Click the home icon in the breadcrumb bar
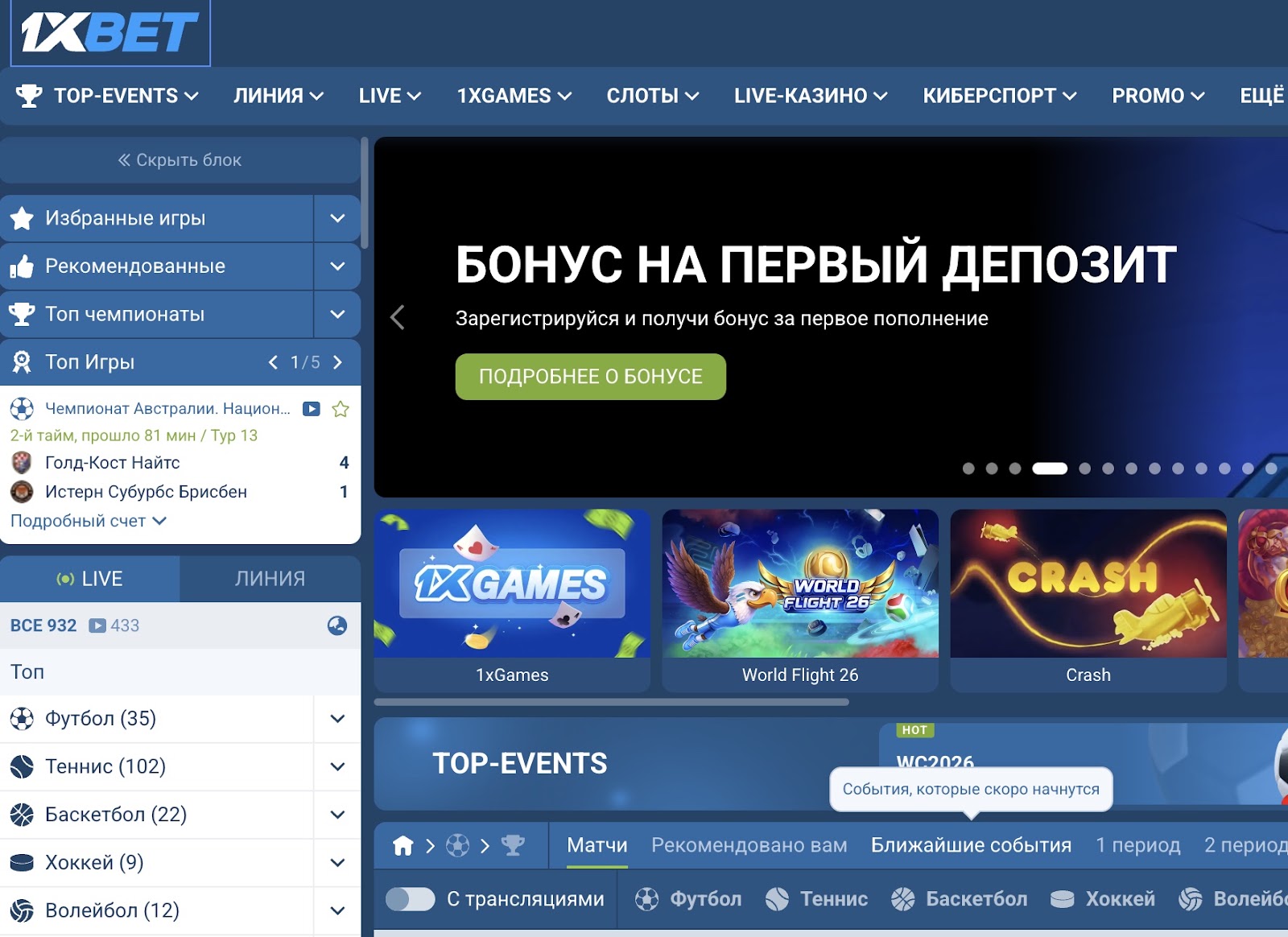1288x937 pixels. tap(403, 845)
